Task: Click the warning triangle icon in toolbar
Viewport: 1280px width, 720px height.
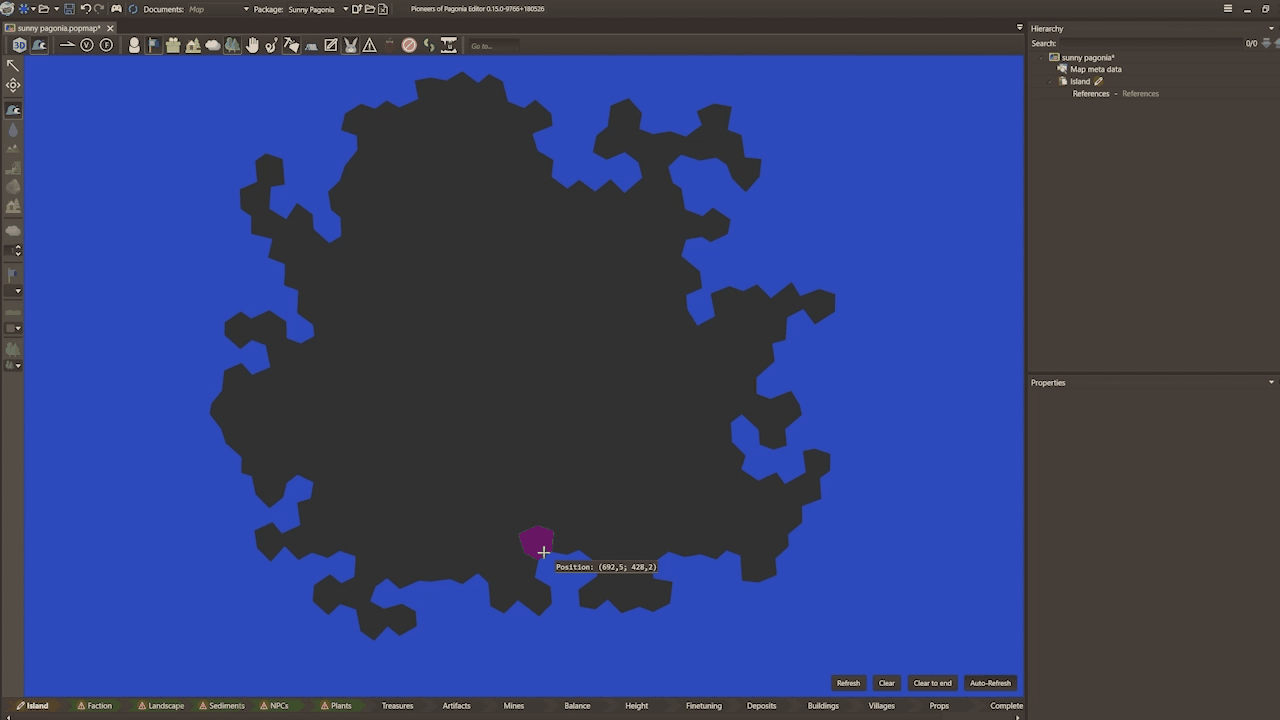Action: (370, 45)
